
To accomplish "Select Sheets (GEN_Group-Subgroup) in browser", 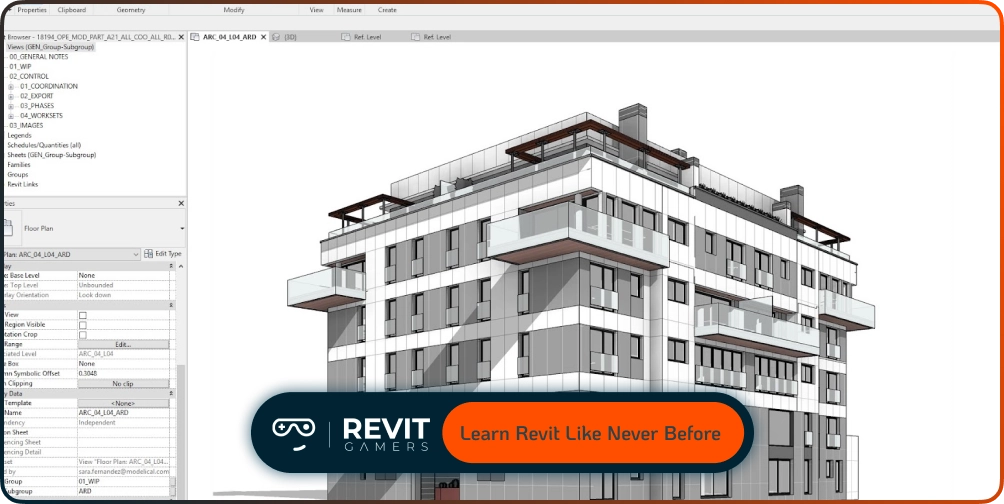I will (52, 155).
